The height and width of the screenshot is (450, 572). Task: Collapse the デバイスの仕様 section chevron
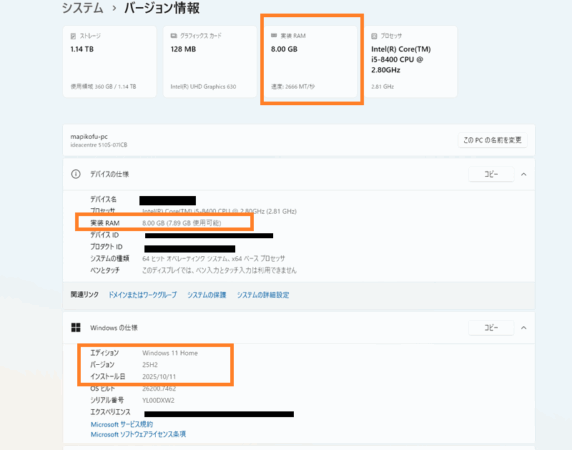click(x=523, y=174)
